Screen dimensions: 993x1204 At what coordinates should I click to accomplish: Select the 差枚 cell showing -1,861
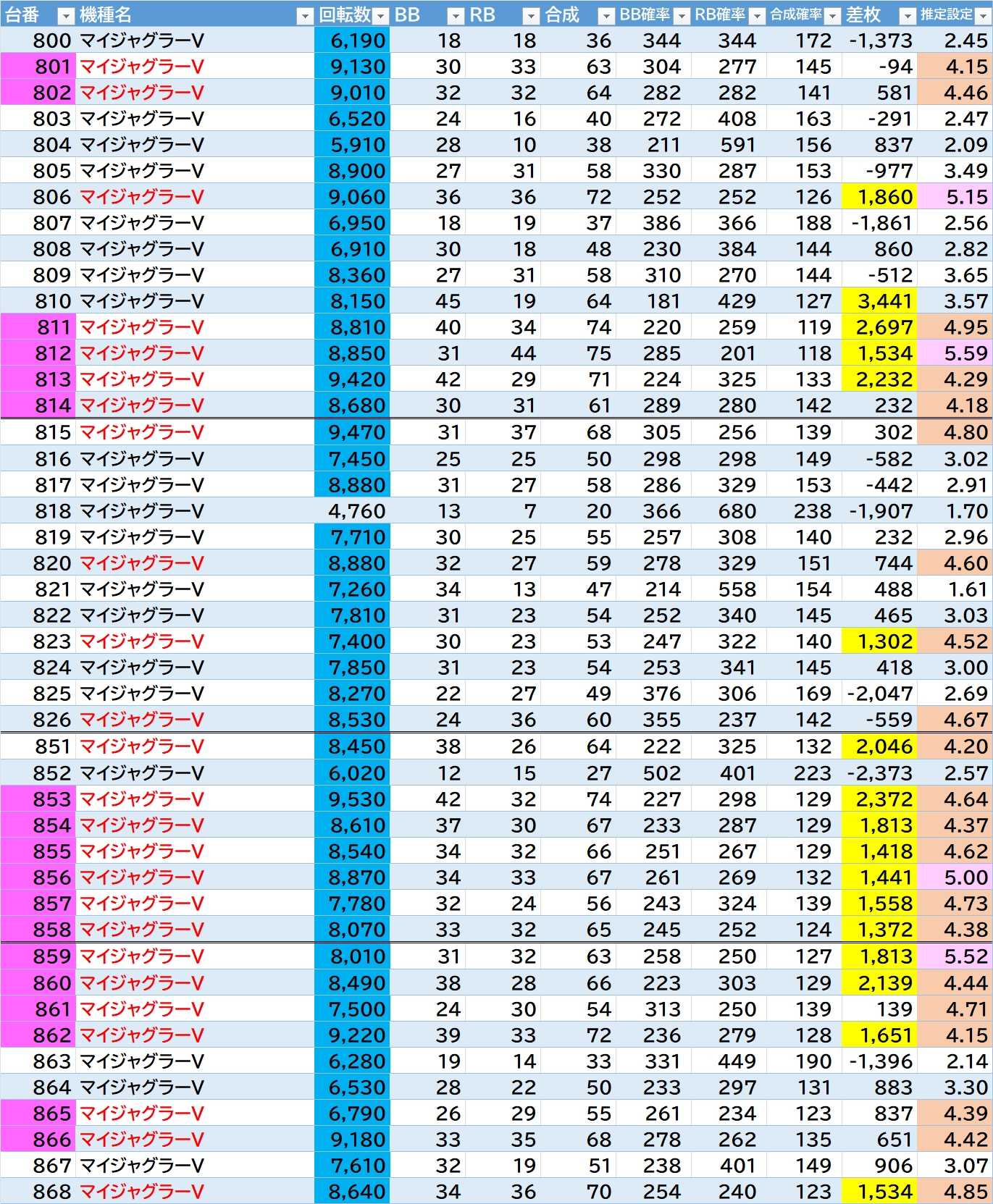click(x=879, y=223)
